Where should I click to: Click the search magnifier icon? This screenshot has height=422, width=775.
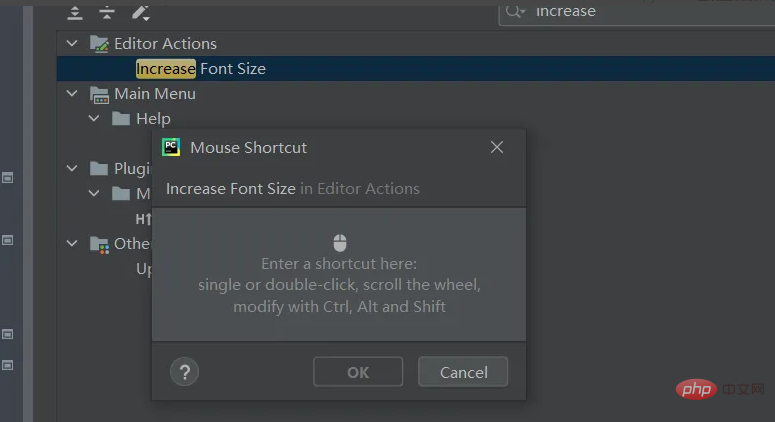point(515,11)
